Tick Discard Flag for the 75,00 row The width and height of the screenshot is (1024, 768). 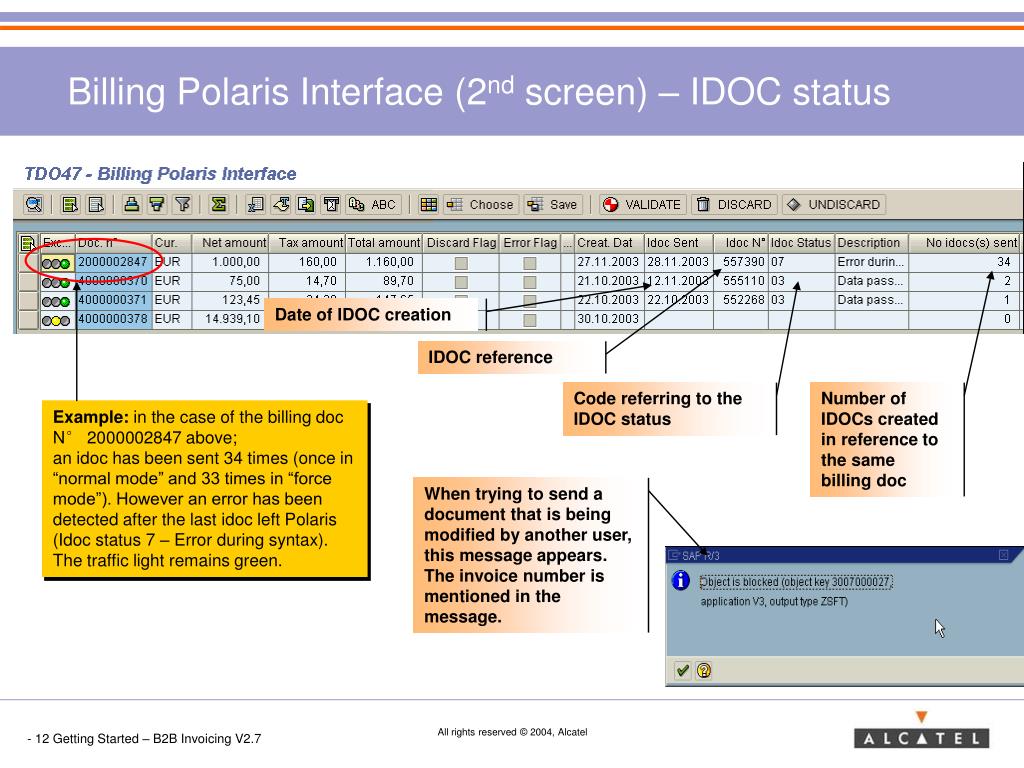point(461,281)
